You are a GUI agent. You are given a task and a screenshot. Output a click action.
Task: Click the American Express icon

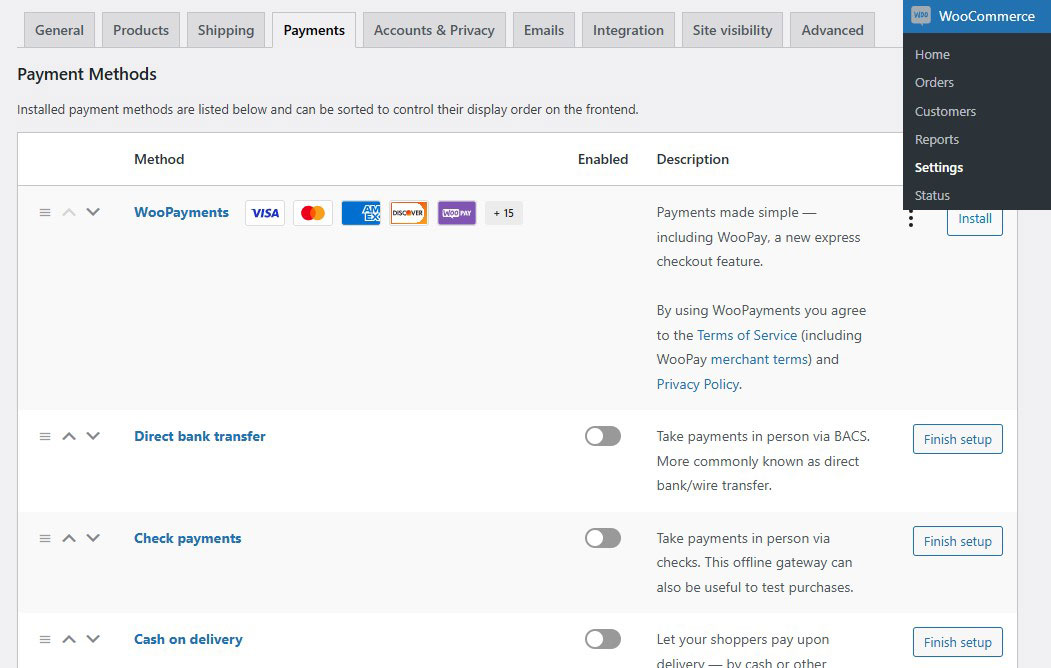(x=361, y=213)
